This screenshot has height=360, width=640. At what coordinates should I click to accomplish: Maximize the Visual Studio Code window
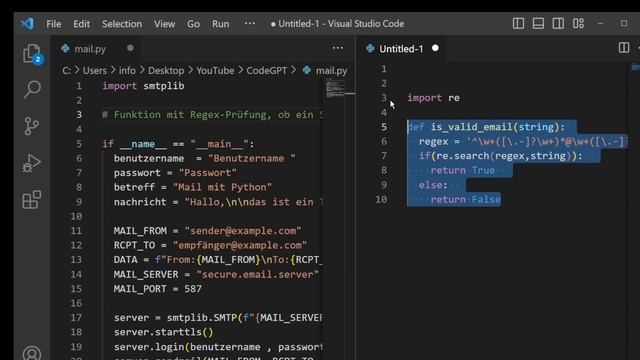(x=624, y=24)
